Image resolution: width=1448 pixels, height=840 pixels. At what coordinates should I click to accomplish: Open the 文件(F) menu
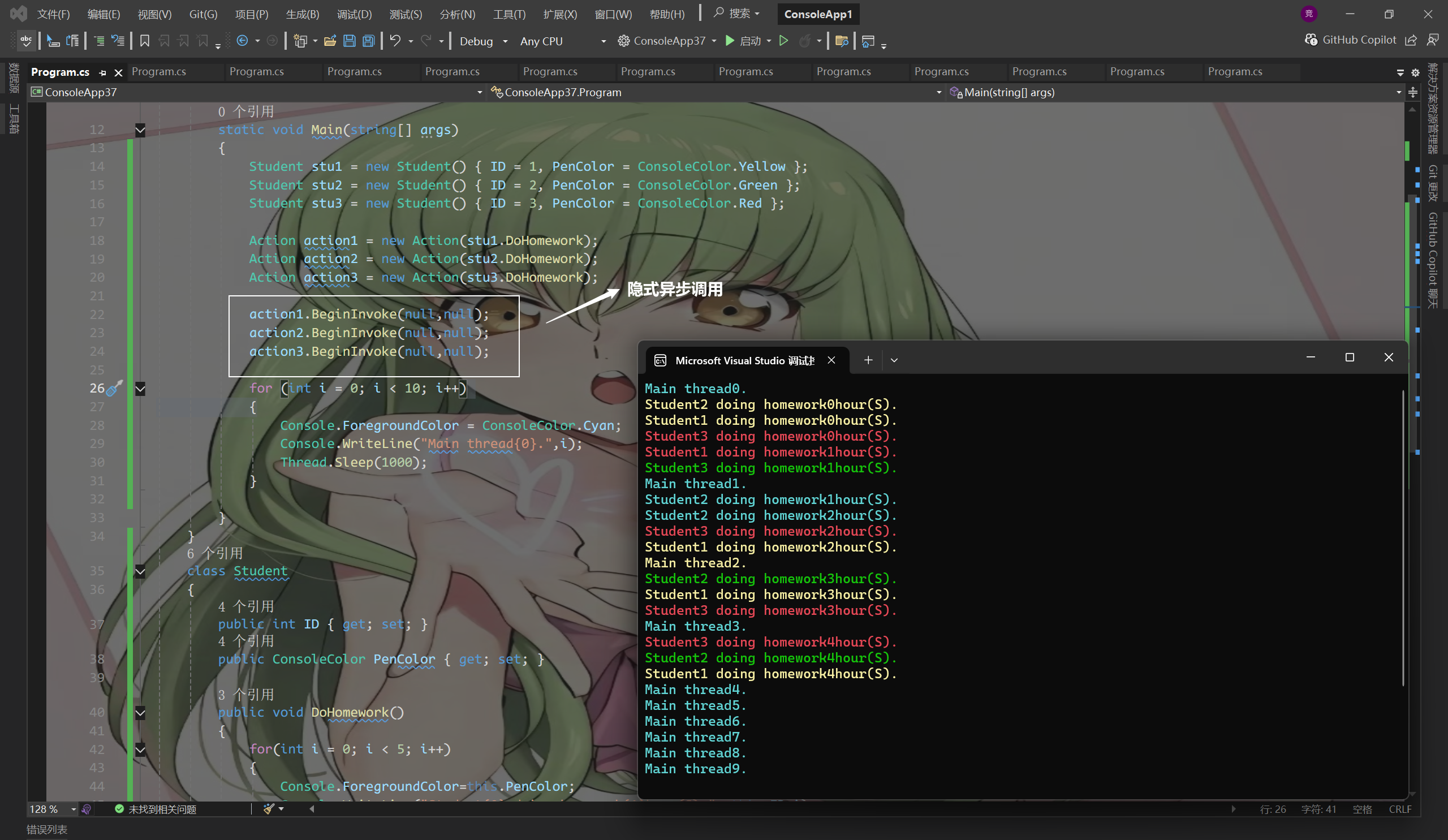(53, 14)
